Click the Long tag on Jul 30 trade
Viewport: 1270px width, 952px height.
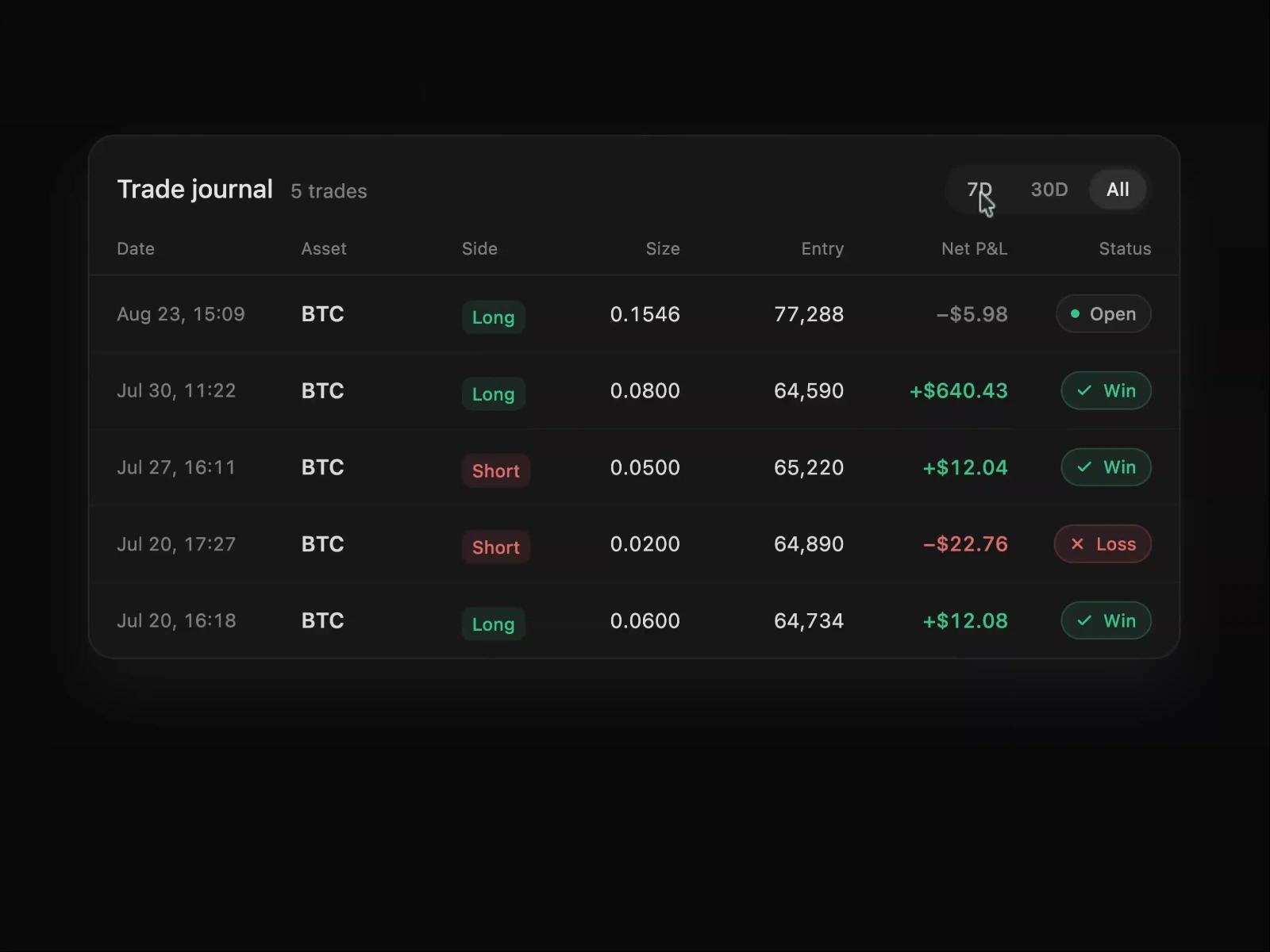(x=493, y=393)
